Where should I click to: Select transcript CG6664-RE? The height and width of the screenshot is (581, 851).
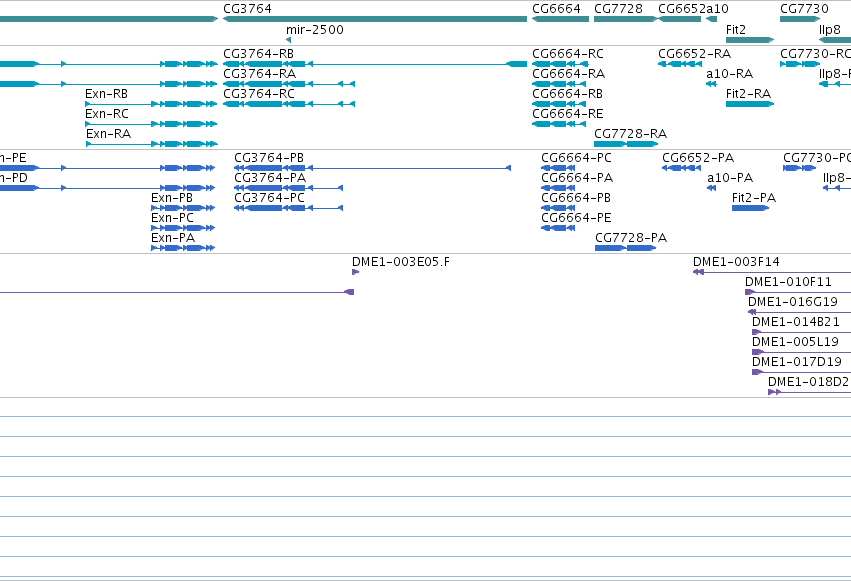click(559, 124)
